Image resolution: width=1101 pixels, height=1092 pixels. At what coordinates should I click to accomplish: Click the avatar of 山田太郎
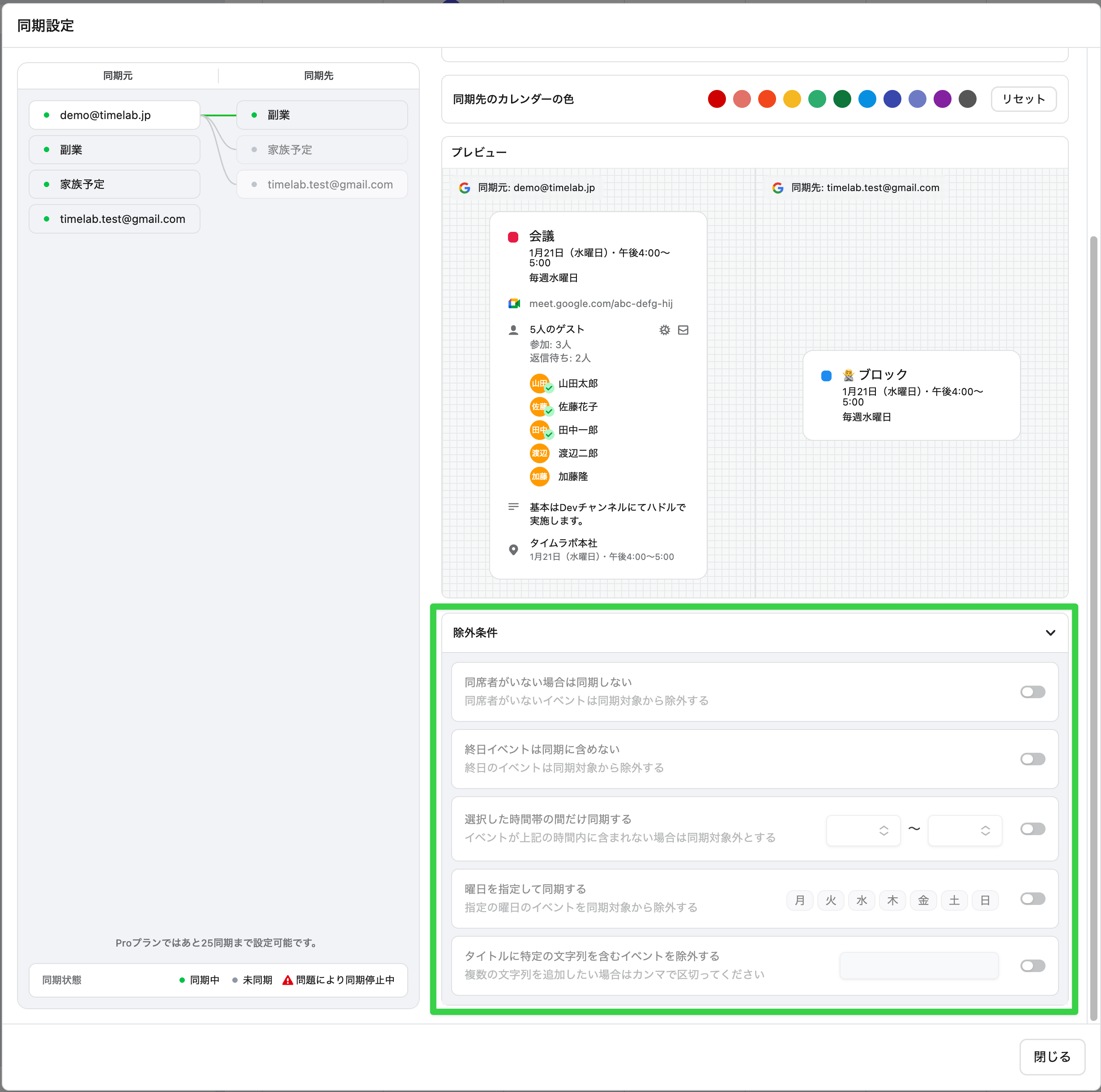click(540, 384)
